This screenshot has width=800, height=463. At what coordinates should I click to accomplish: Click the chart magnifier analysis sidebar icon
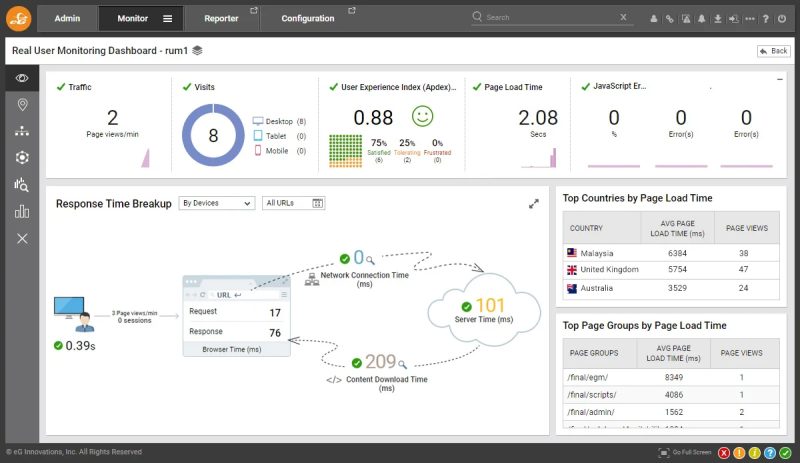coord(22,184)
